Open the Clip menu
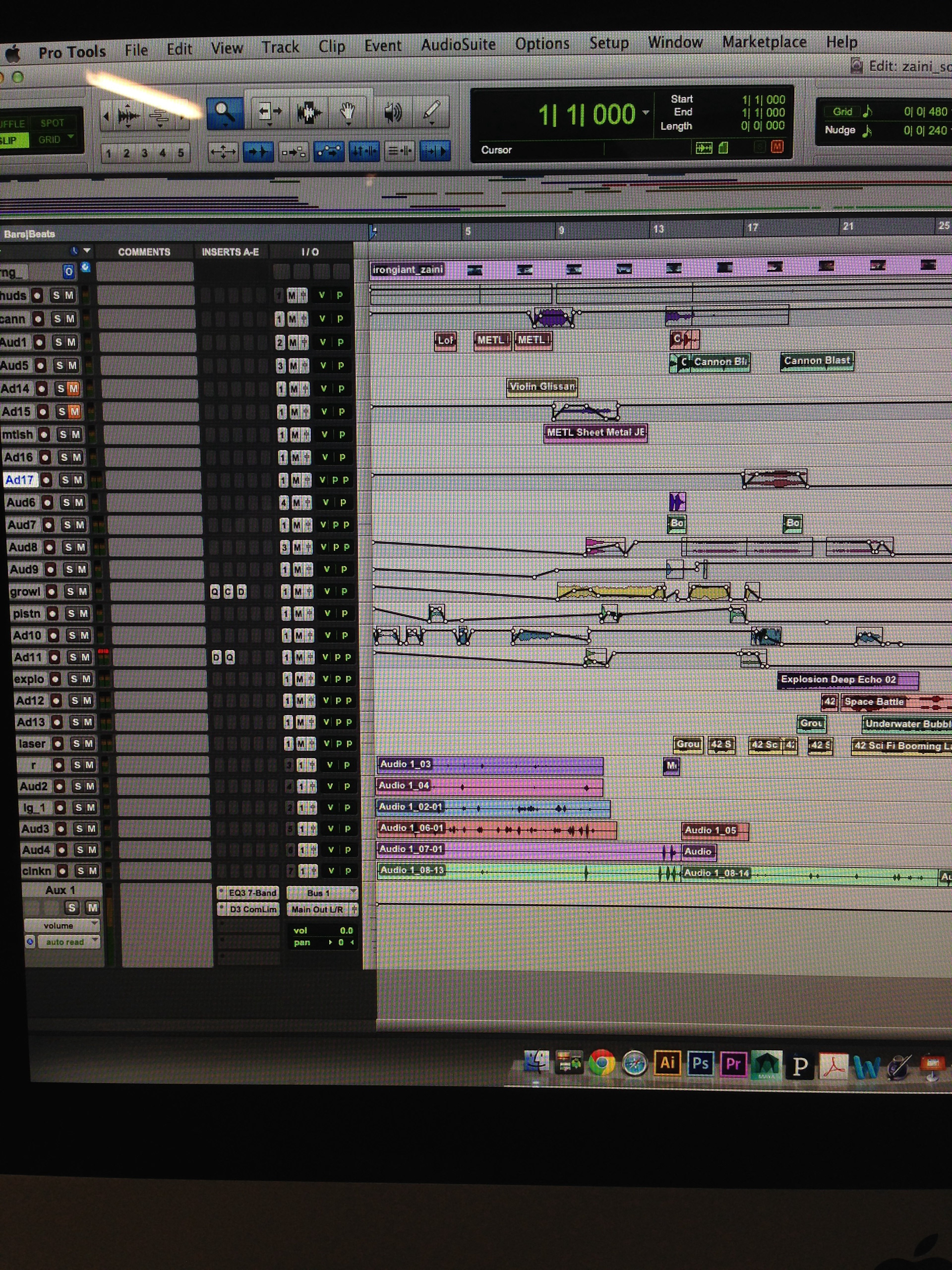The width and height of the screenshot is (952, 1270). [x=332, y=47]
